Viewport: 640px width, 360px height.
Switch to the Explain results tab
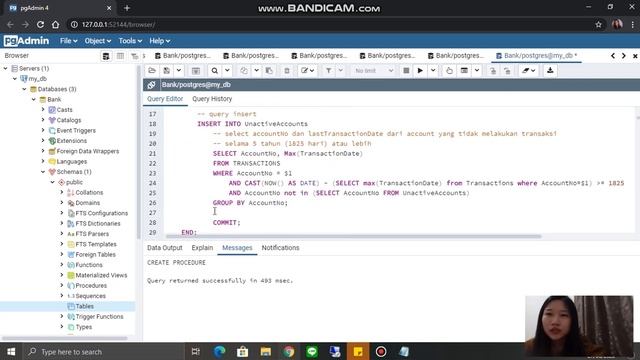point(202,248)
